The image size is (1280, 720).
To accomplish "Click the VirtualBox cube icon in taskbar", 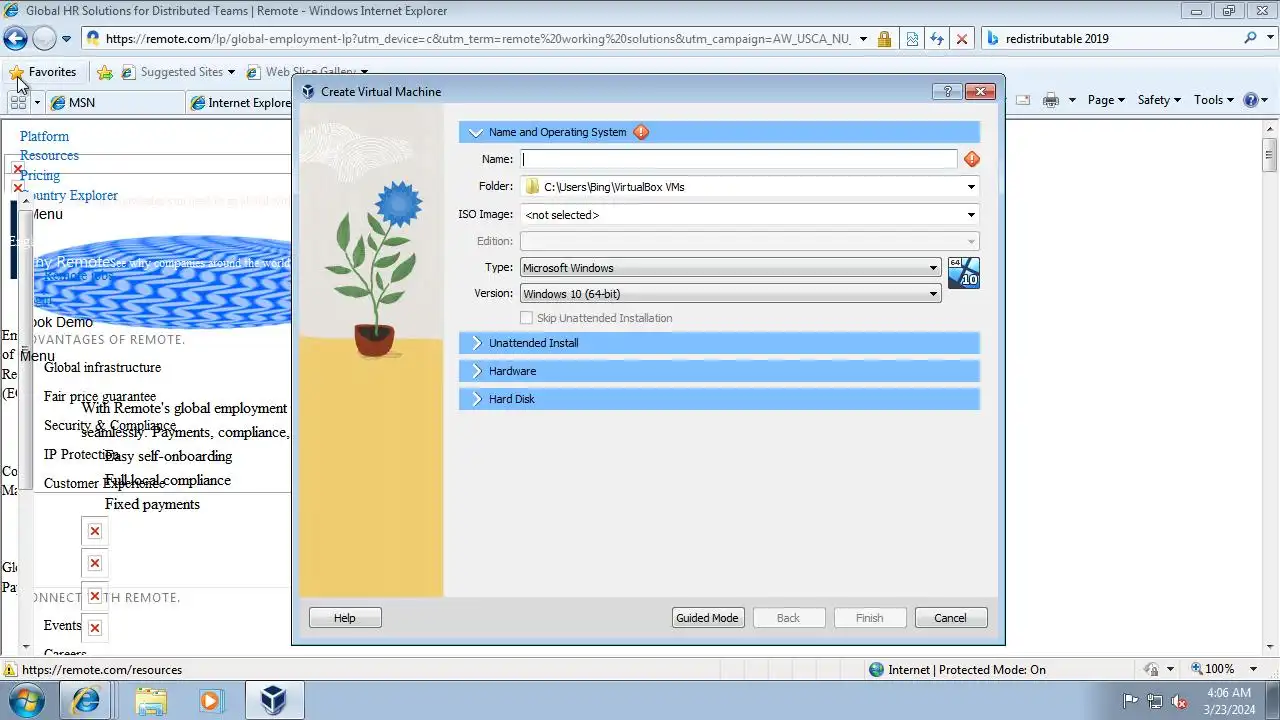I will pyautogui.click(x=273, y=700).
